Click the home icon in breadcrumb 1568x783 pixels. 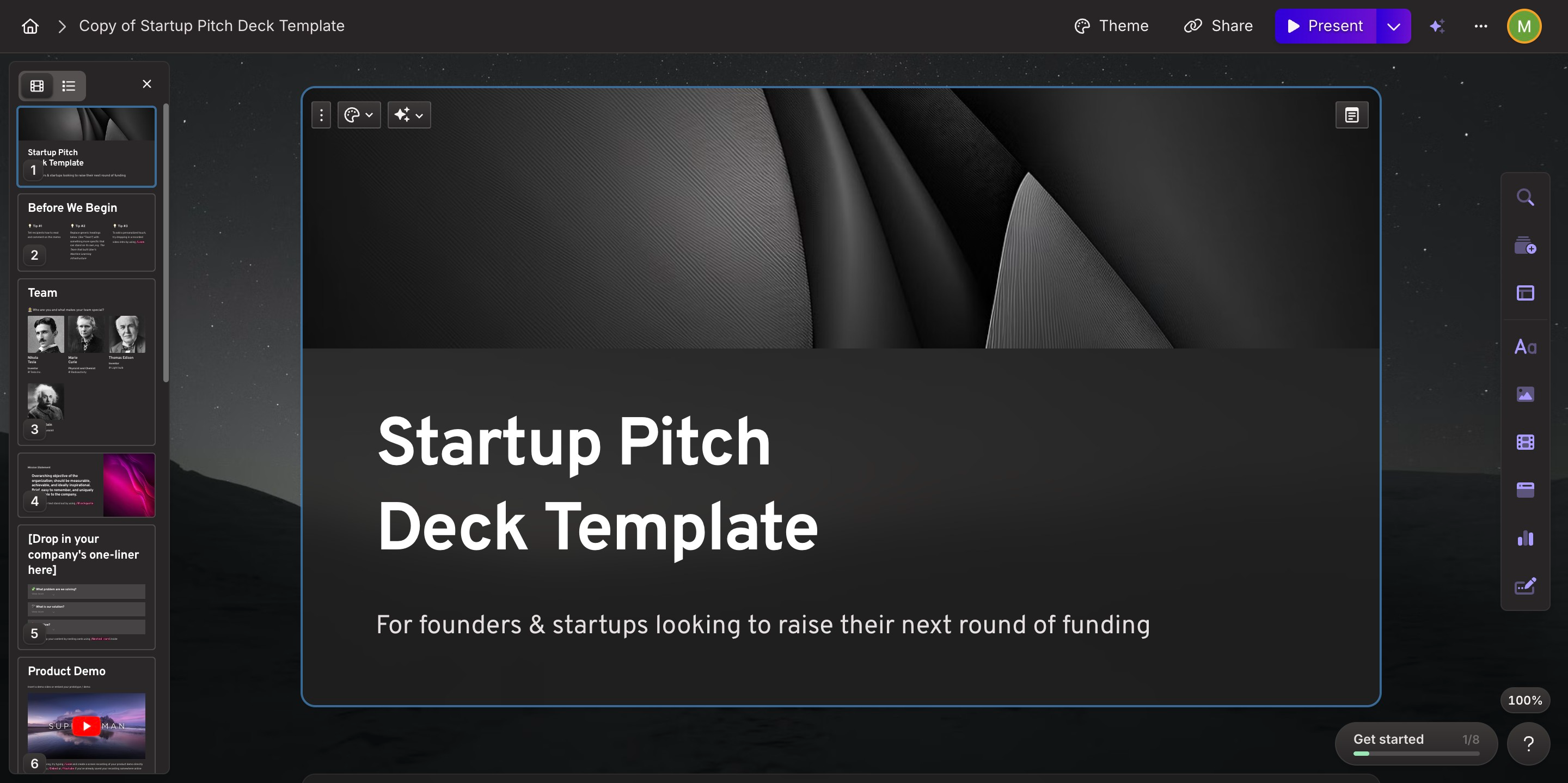(x=30, y=26)
